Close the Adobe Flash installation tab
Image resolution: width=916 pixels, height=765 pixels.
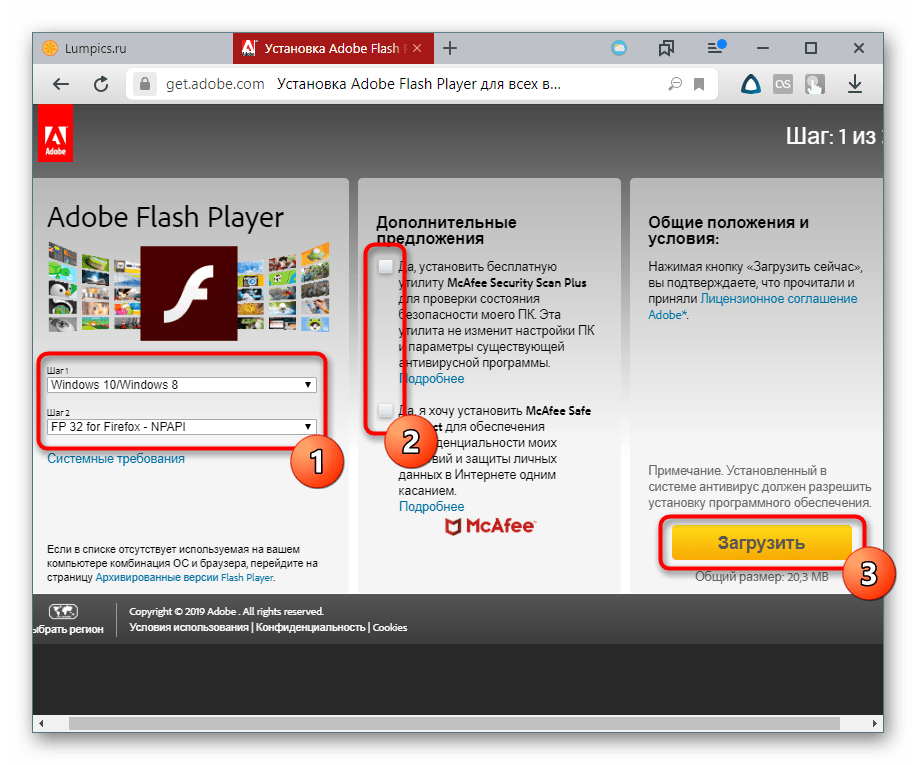coord(417,48)
